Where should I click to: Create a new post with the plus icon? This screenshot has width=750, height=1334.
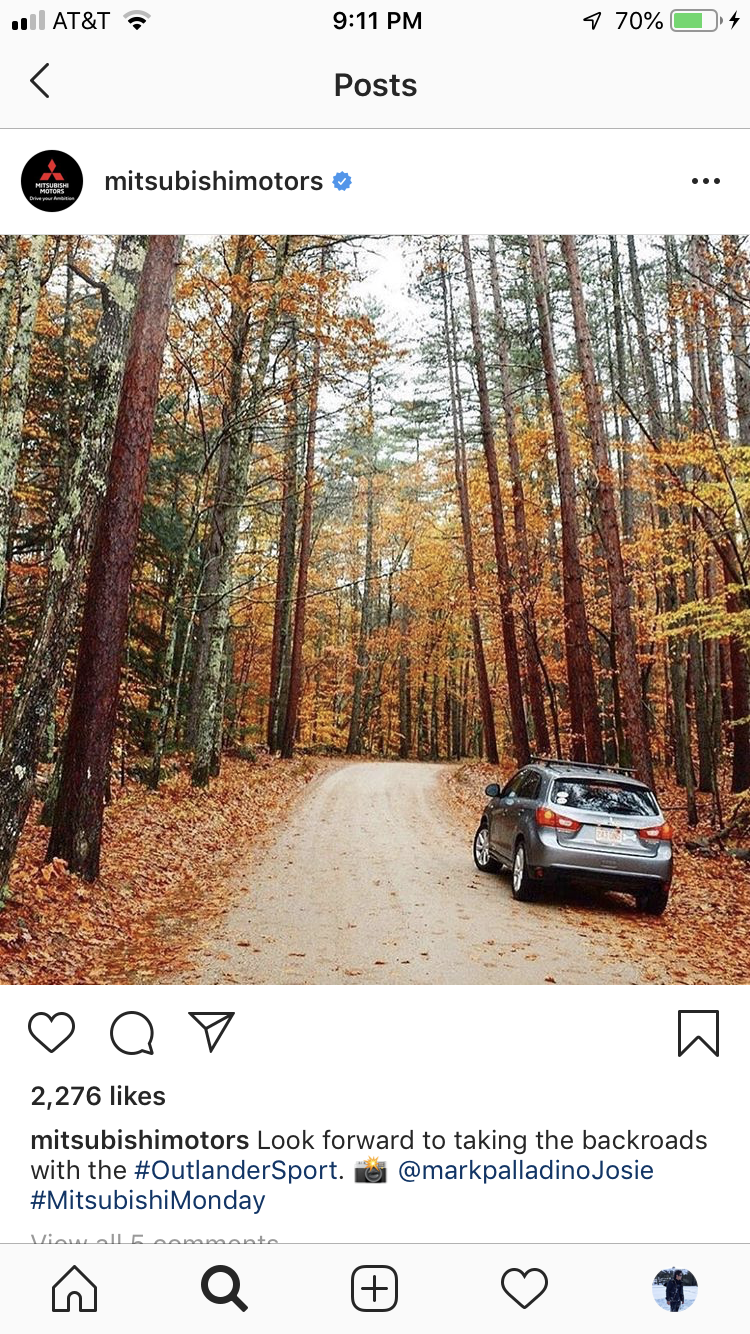coord(375,1289)
